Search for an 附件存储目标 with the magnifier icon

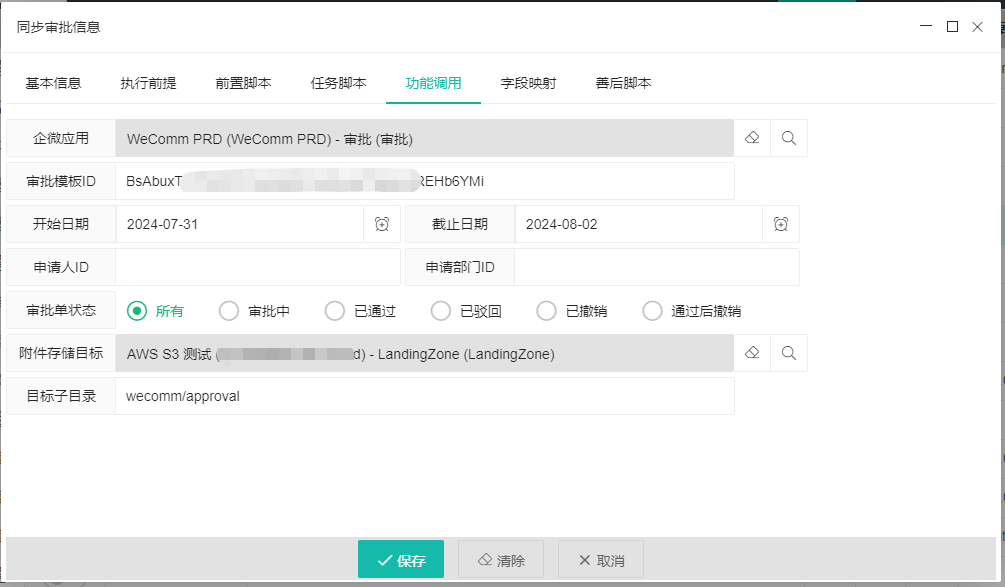coord(789,353)
